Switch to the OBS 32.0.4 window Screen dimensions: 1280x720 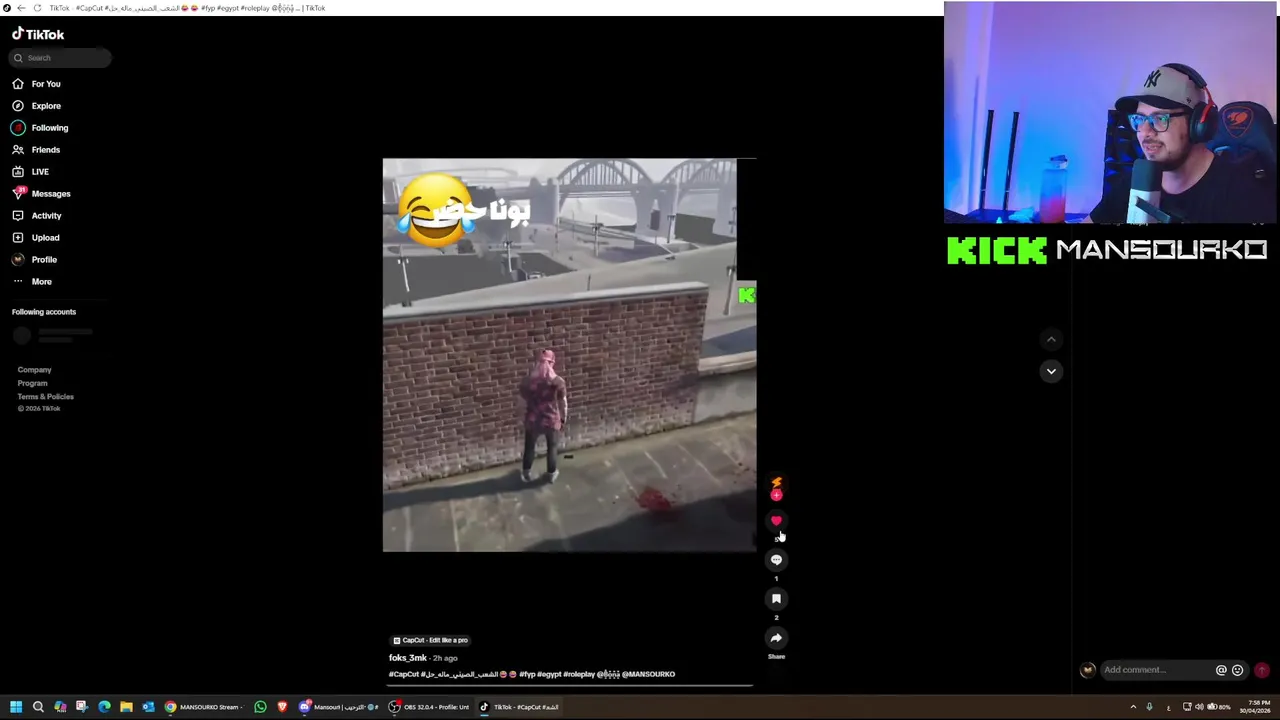click(429, 707)
